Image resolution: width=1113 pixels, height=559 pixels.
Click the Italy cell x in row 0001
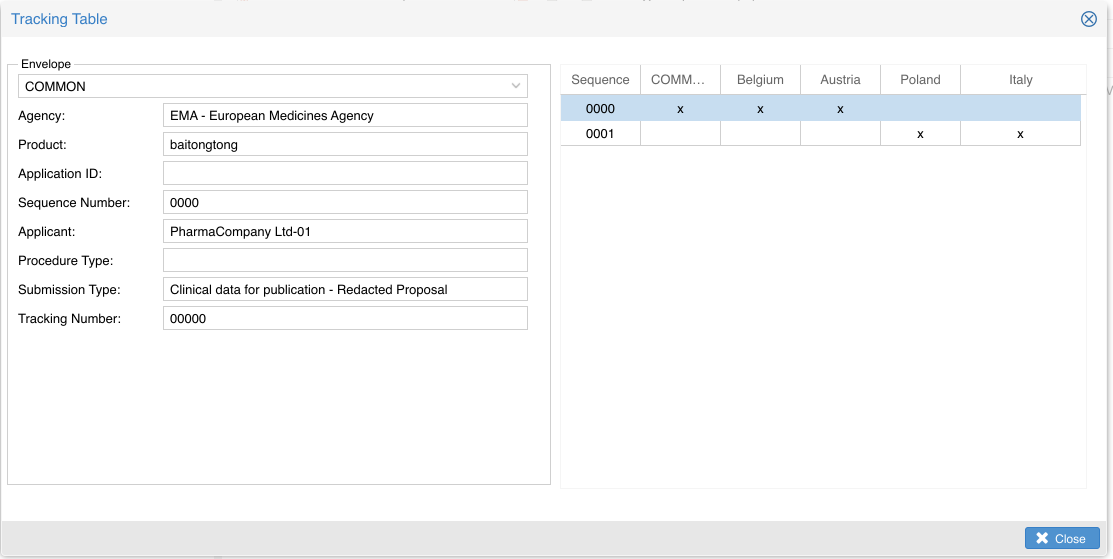click(1020, 134)
